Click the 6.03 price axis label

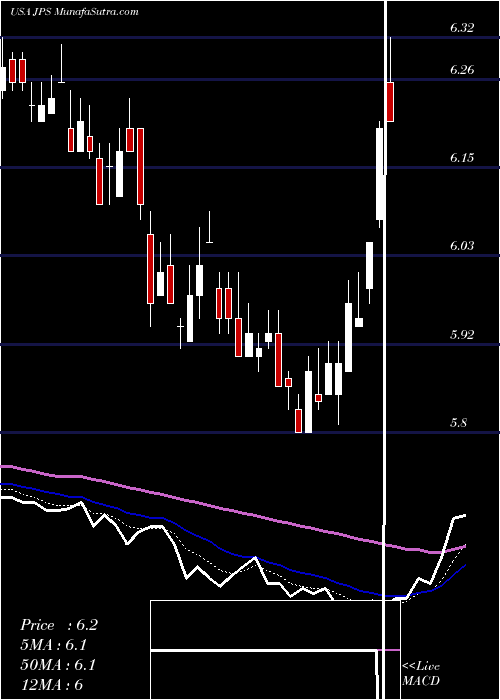462,246
